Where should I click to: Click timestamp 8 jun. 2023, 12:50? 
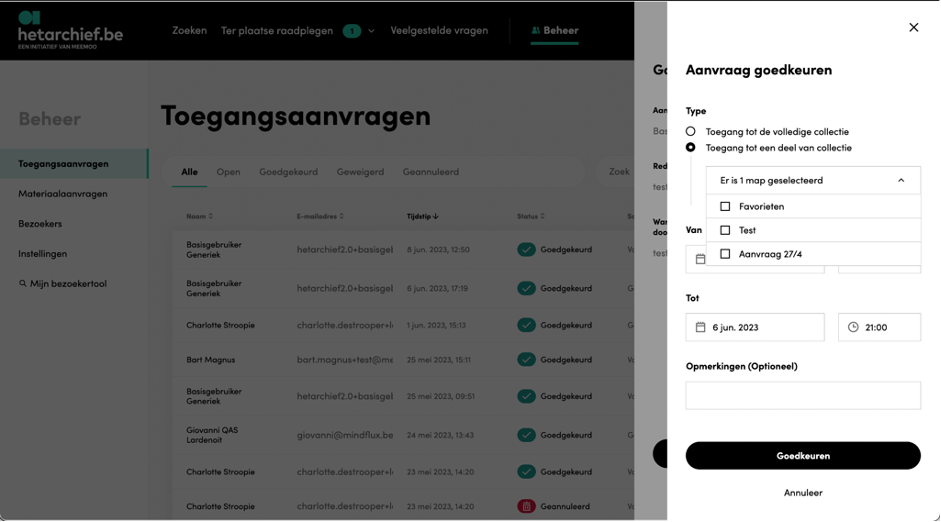(x=438, y=250)
